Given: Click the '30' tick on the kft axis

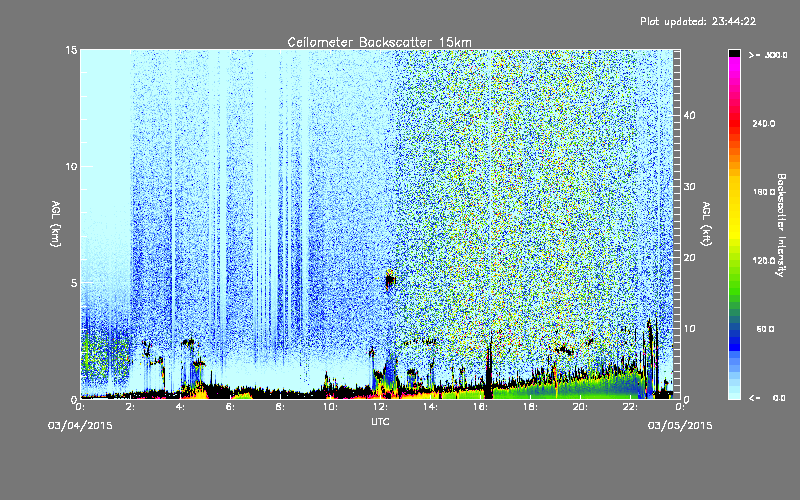Looking at the screenshot, I should pyautogui.click(x=689, y=186).
